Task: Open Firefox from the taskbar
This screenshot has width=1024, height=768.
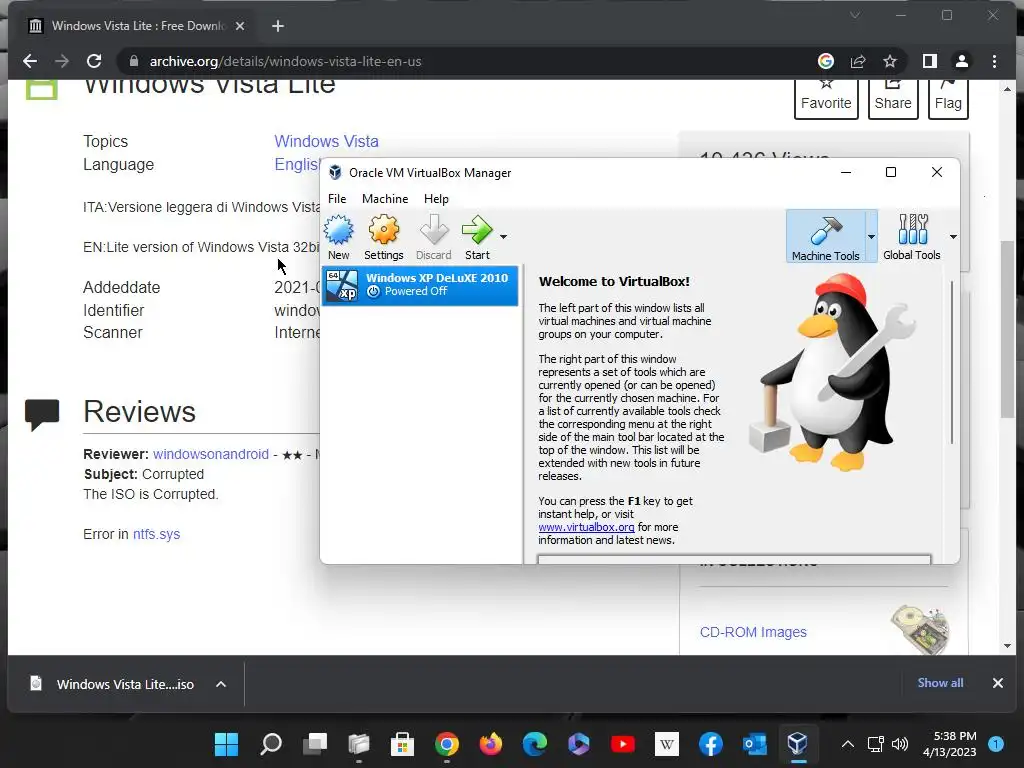Action: pyautogui.click(x=490, y=744)
